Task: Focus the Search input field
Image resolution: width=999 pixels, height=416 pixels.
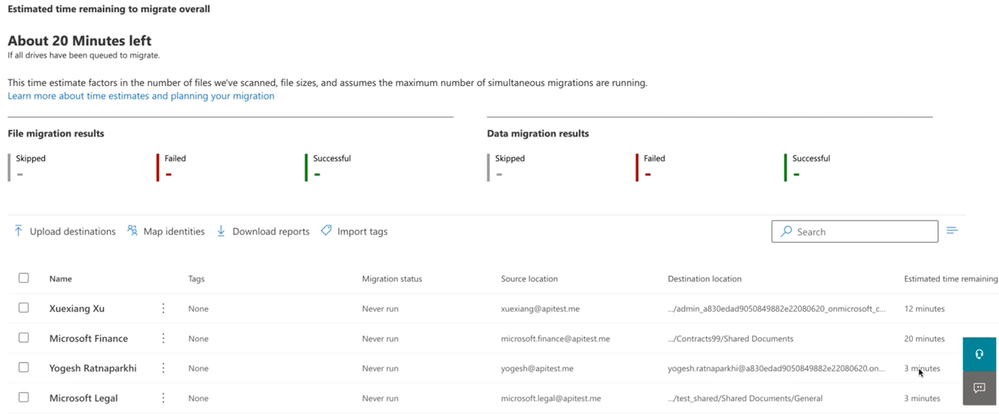Action: point(863,232)
